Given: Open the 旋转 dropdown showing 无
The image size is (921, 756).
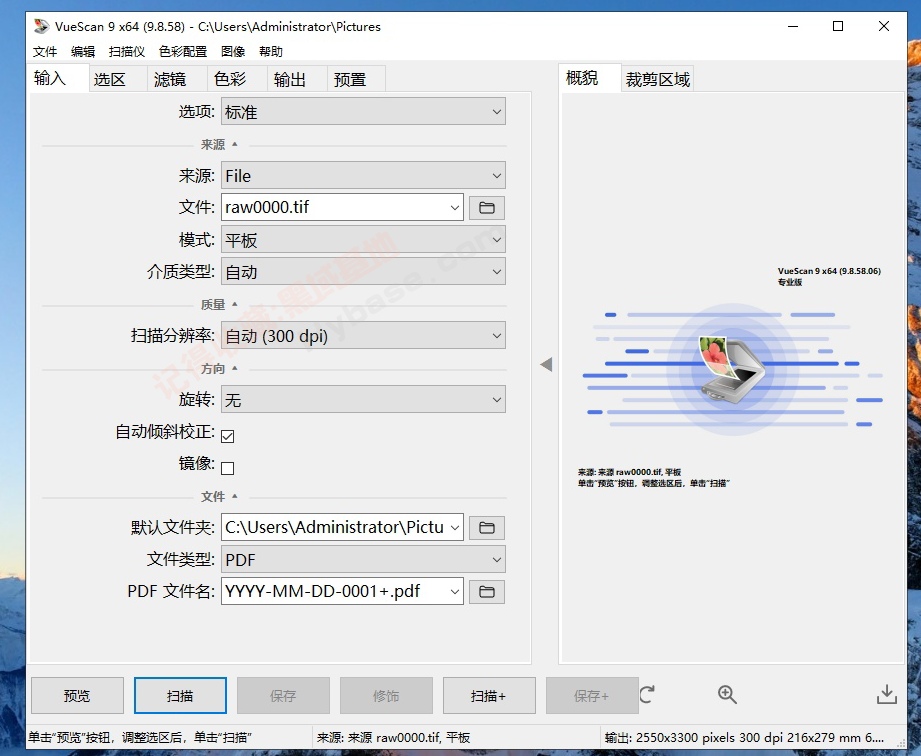Looking at the screenshot, I should (x=363, y=399).
